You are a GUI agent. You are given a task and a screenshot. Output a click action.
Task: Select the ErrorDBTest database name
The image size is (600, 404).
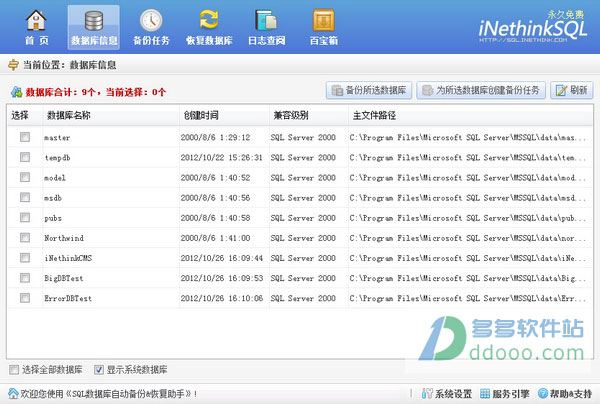[68, 298]
